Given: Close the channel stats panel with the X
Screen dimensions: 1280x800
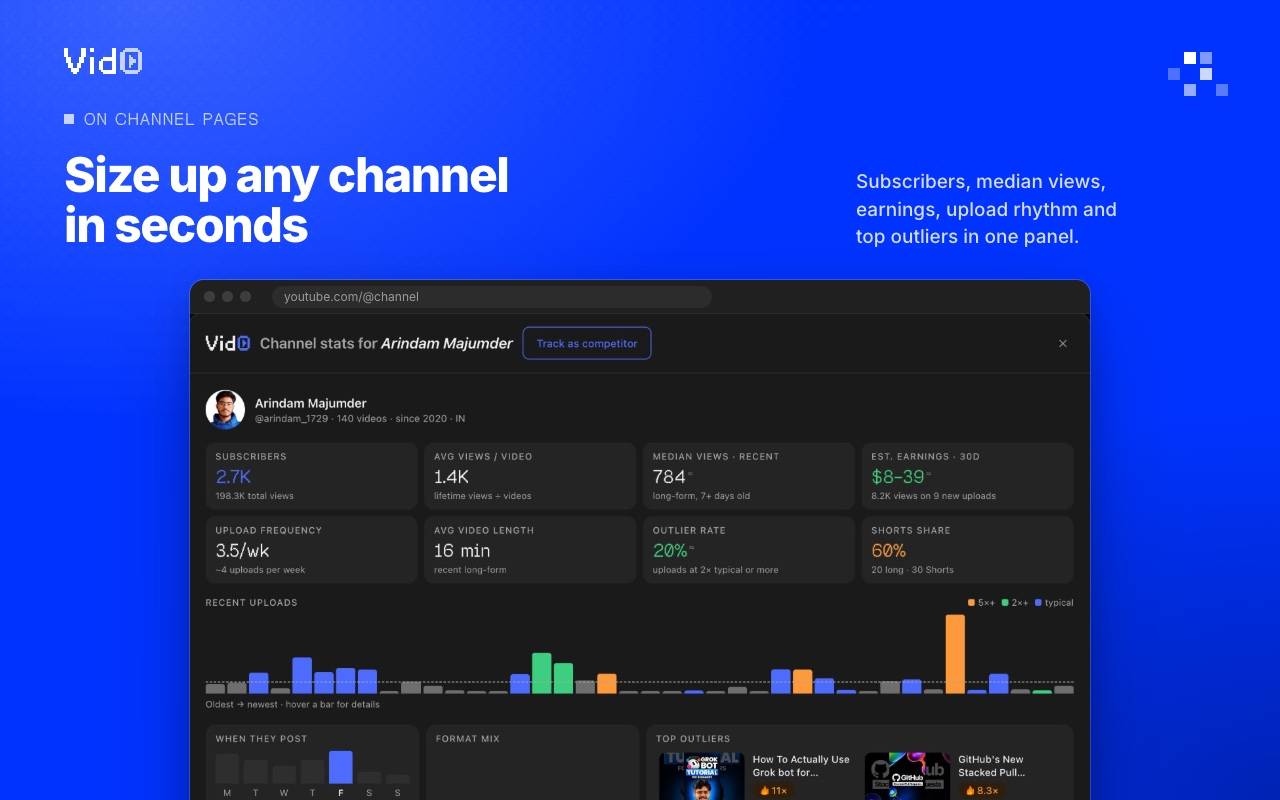Looking at the screenshot, I should 1063,343.
